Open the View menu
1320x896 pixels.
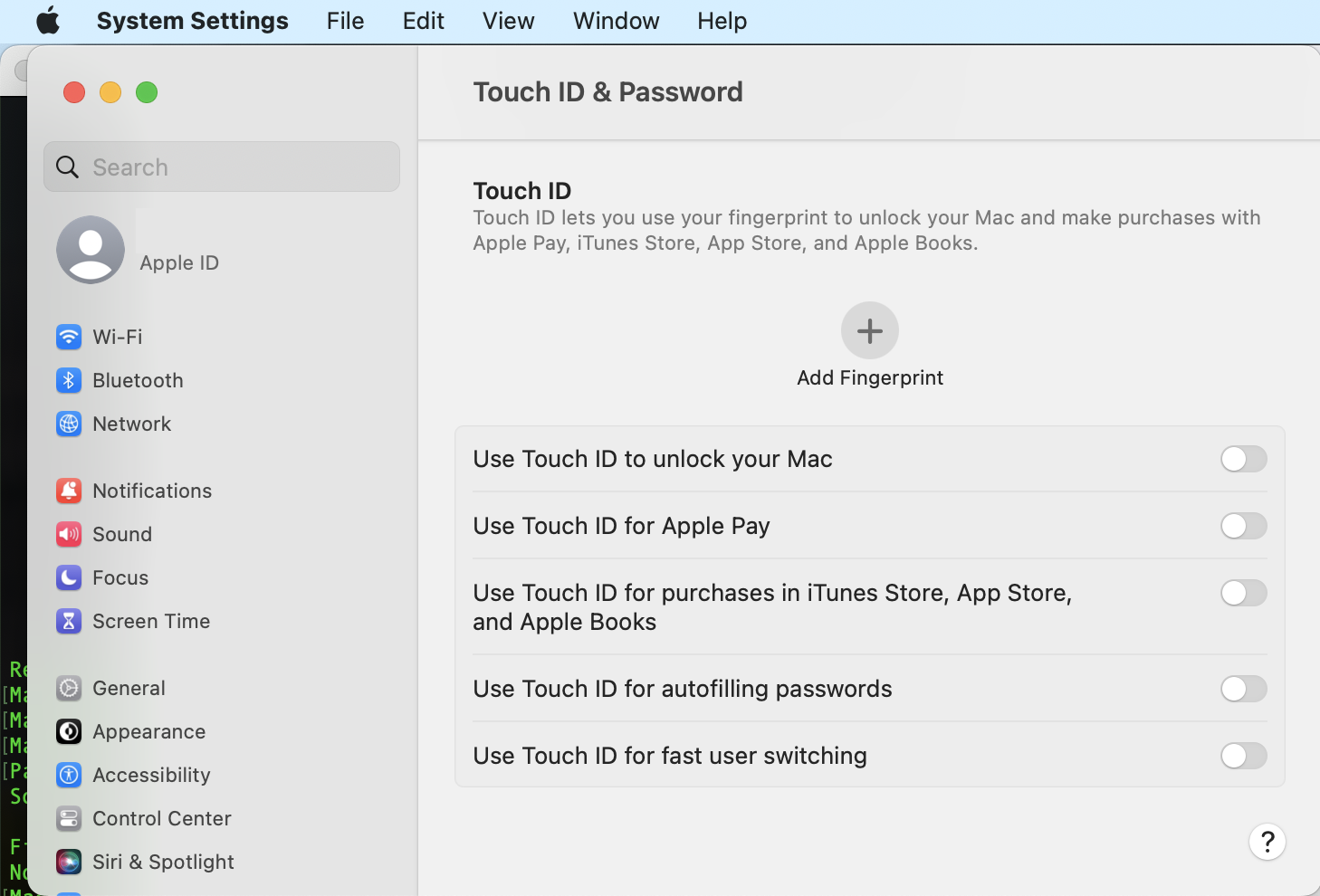[508, 21]
